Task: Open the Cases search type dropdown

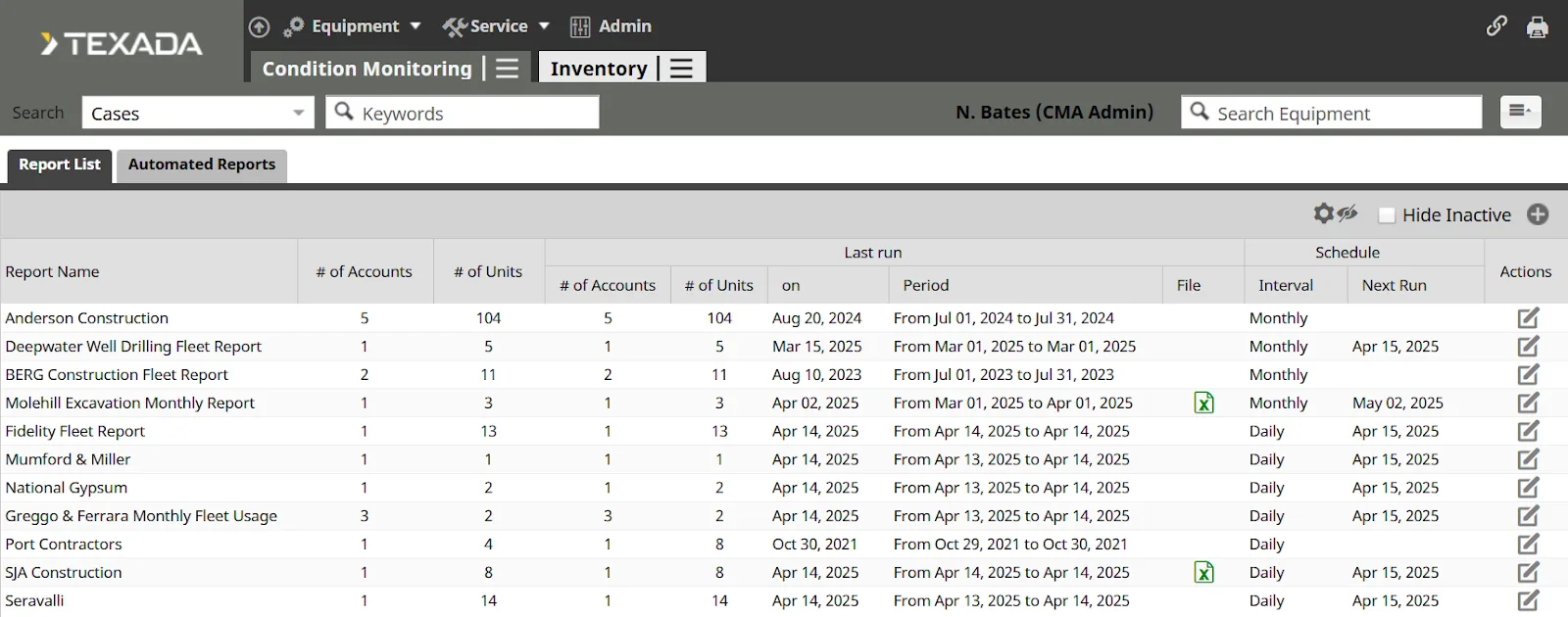Action: click(197, 113)
